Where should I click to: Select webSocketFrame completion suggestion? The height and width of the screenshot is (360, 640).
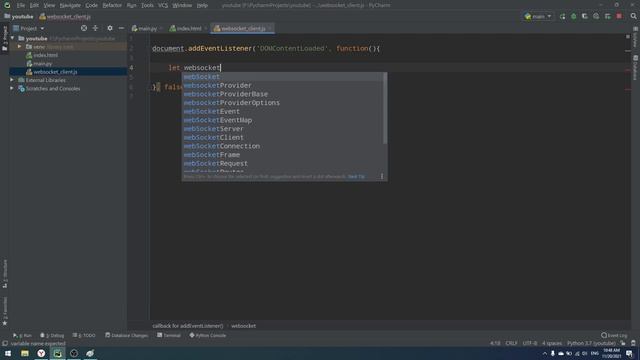[x=282, y=155]
